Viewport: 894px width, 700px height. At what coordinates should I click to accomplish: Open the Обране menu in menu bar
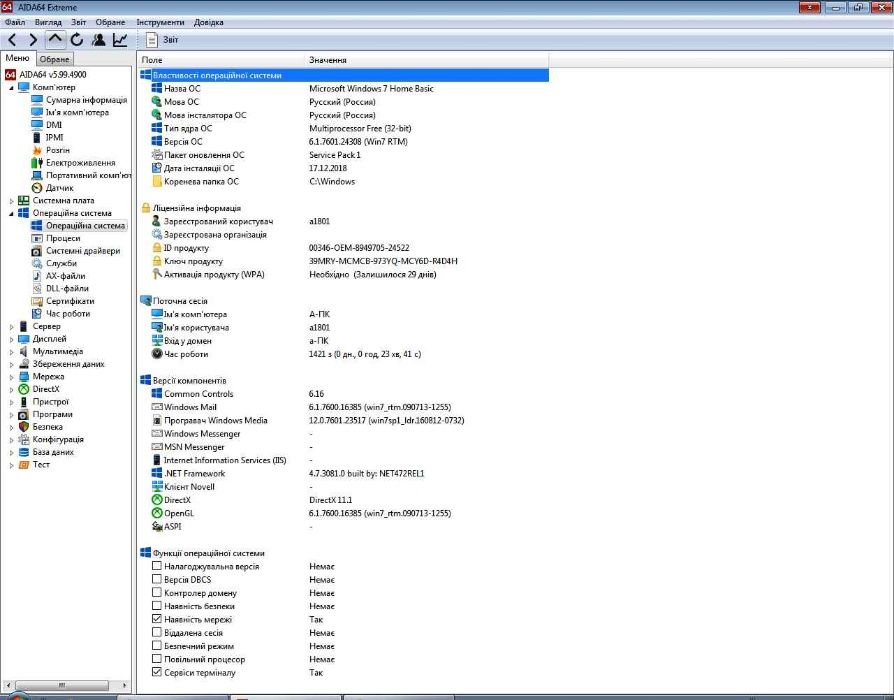[x=110, y=22]
